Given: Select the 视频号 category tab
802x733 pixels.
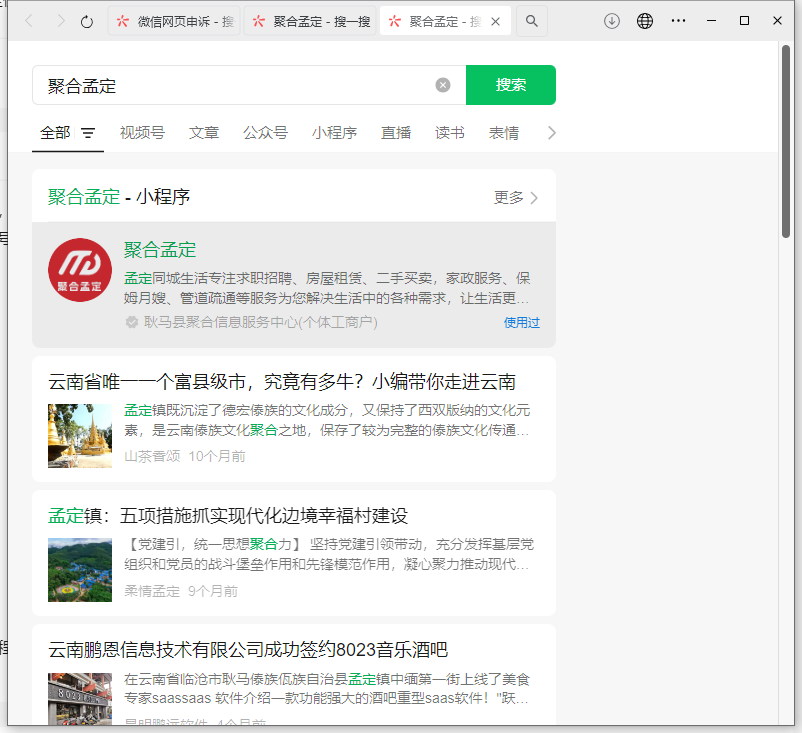Looking at the screenshot, I should click(142, 133).
